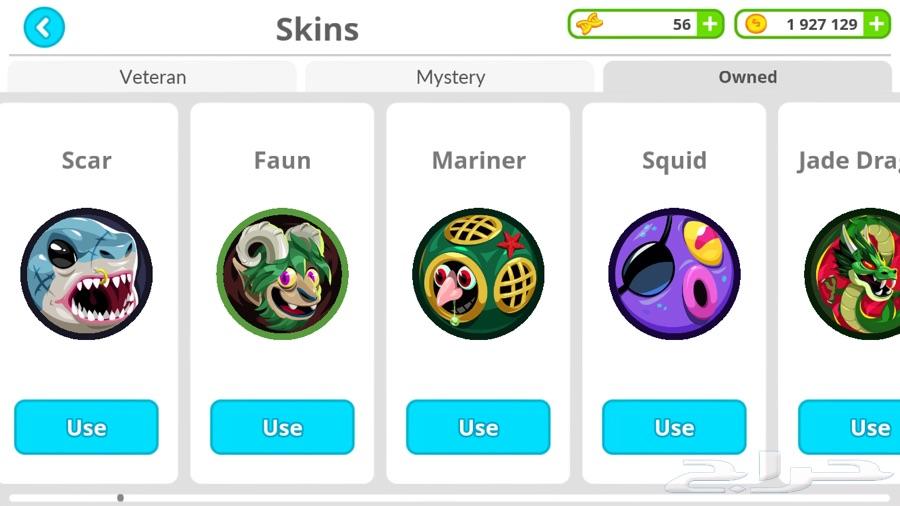900x506 pixels.
Task: Use the Faun skin
Action: [282, 427]
